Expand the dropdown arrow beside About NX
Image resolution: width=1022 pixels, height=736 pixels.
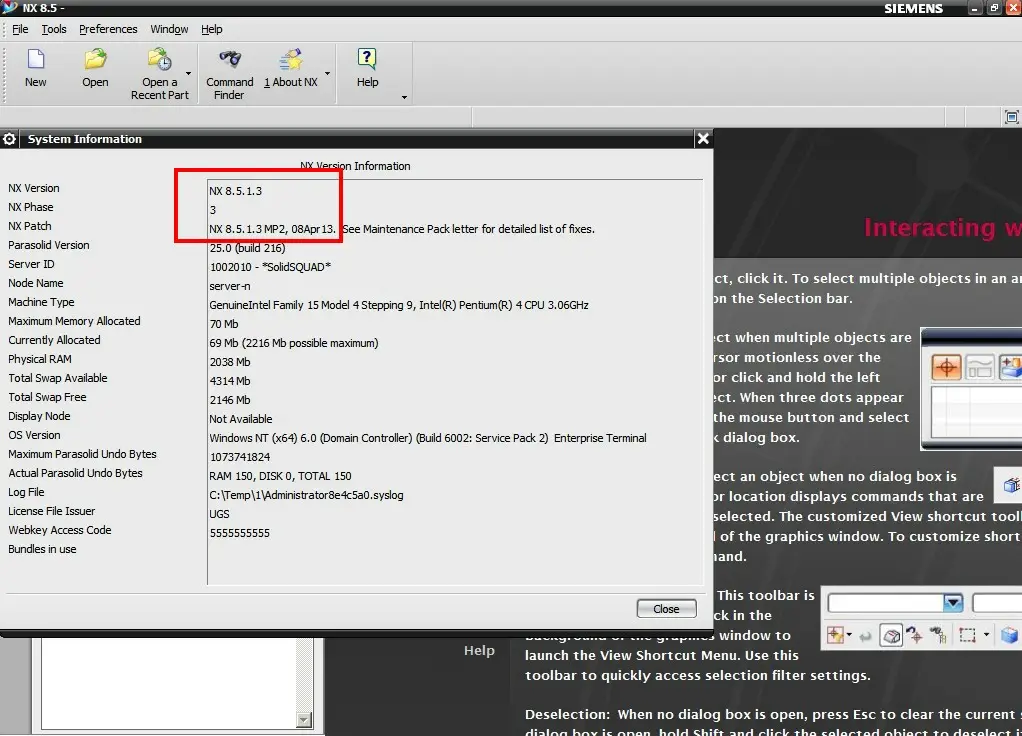coord(327,73)
